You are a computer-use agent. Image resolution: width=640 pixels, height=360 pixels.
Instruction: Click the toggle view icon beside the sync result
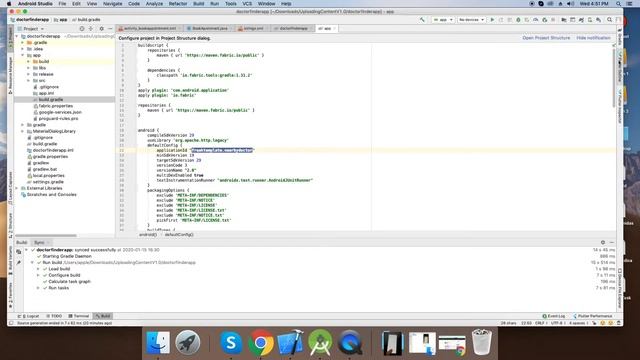pyautogui.click(x=19, y=252)
